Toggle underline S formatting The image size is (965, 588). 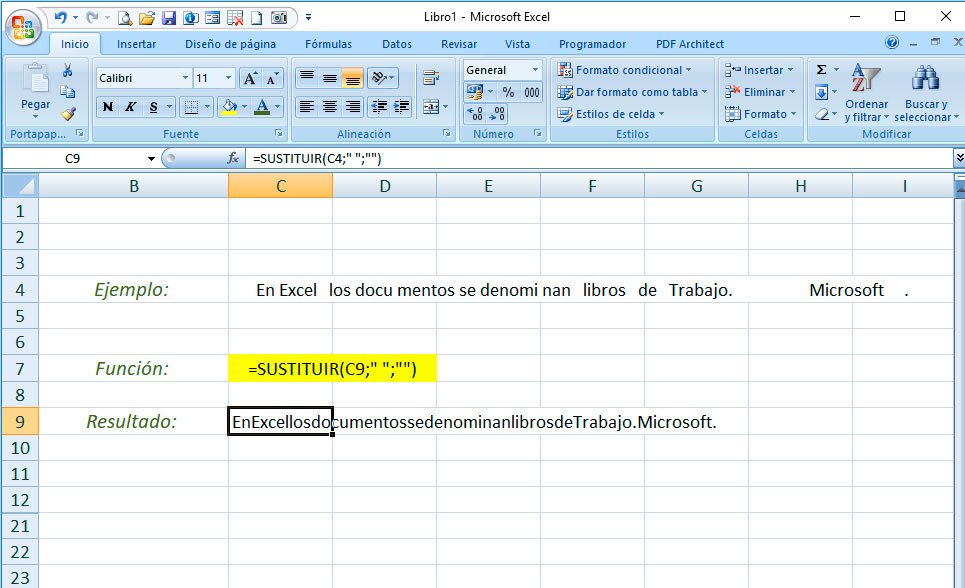pyautogui.click(x=153, y=107)
